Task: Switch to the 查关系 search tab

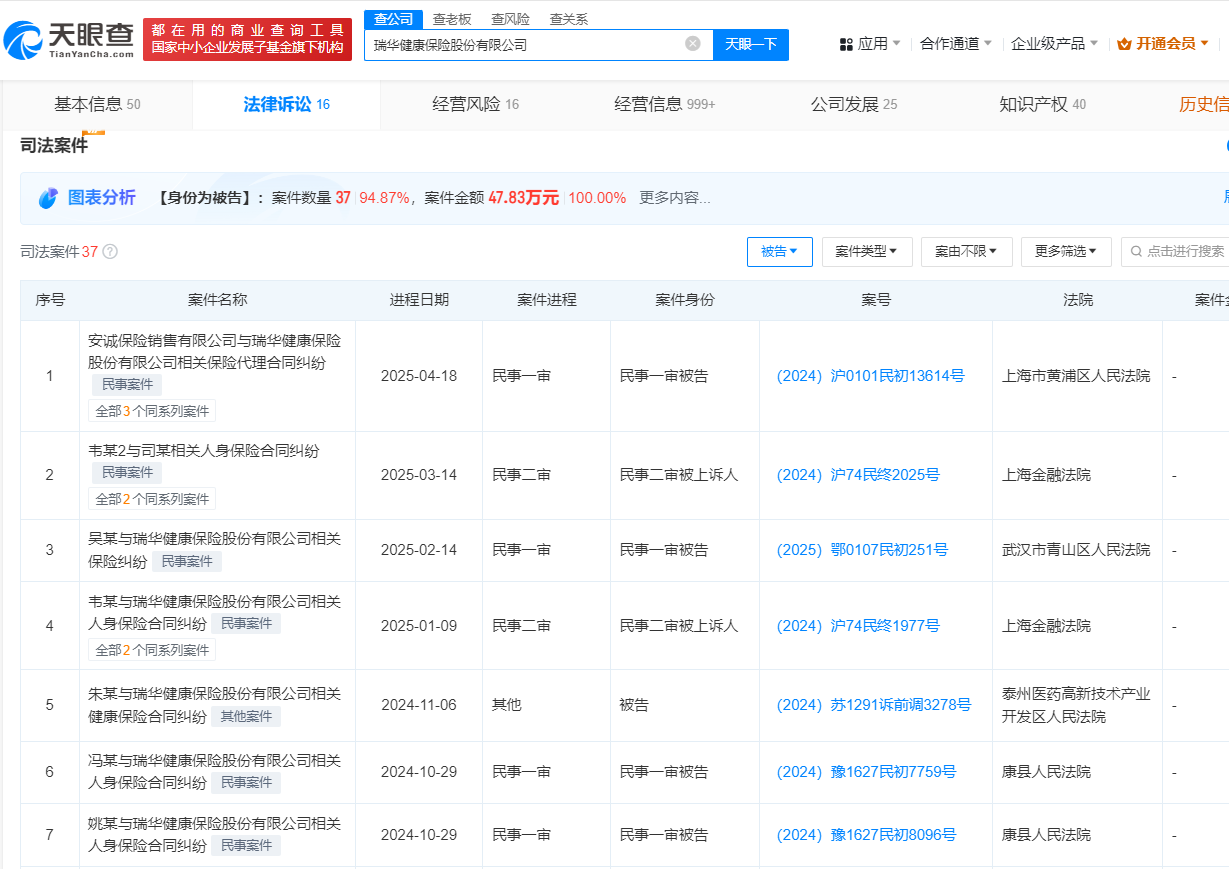Action: (569, 19)
